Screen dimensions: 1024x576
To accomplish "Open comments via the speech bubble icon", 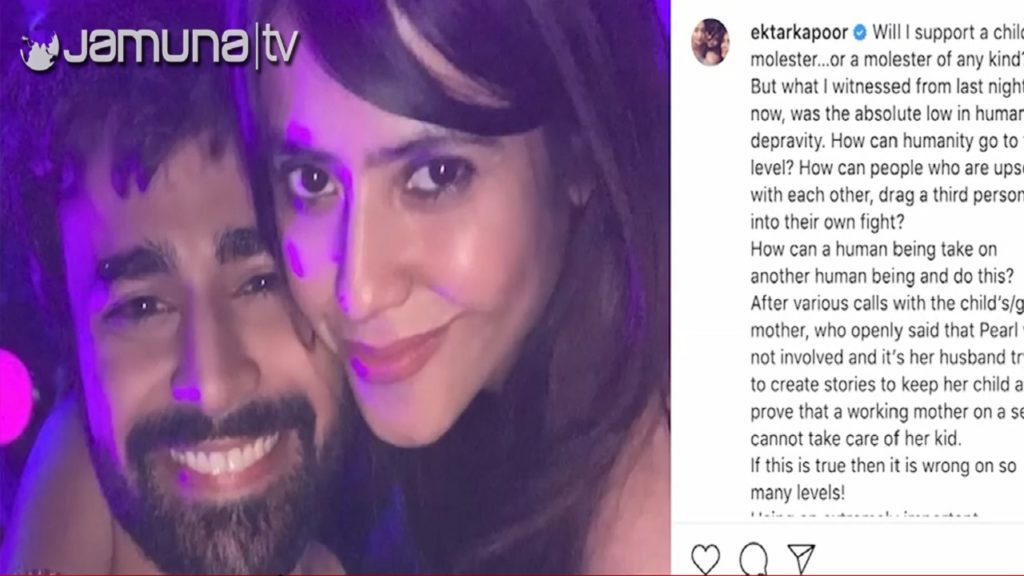I will tap(754, 559).
